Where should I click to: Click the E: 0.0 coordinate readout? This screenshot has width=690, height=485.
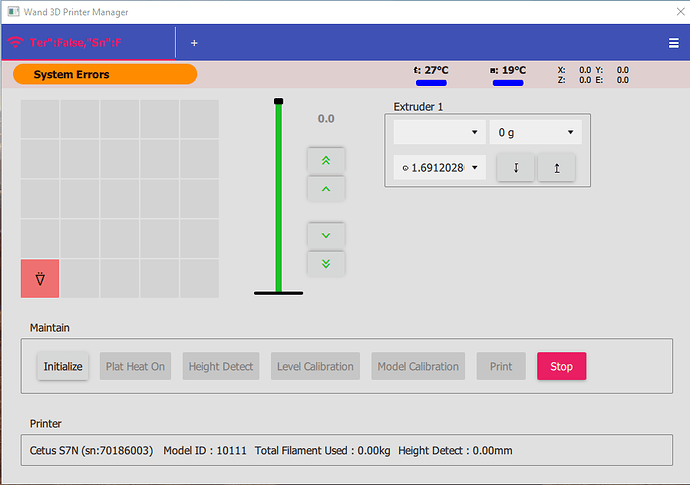click(x=612, y=80)
